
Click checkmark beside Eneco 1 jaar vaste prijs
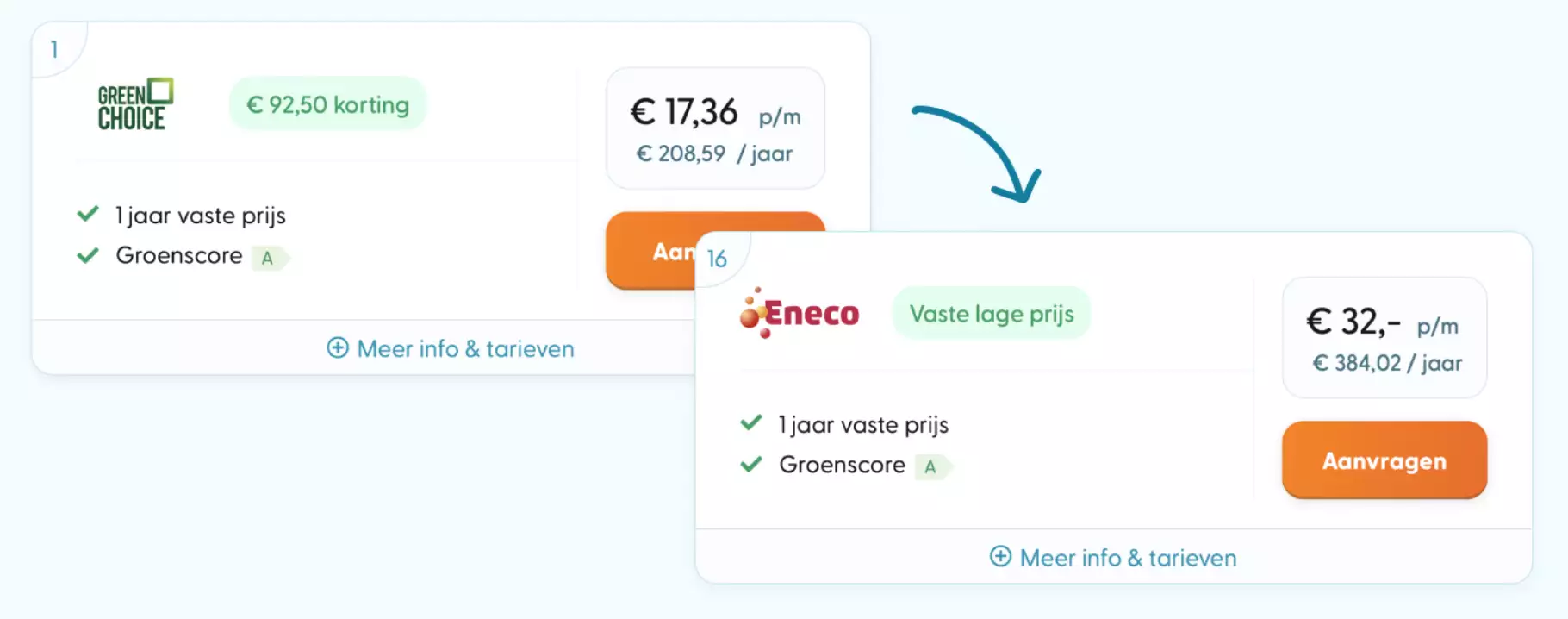tap(751, 422)
